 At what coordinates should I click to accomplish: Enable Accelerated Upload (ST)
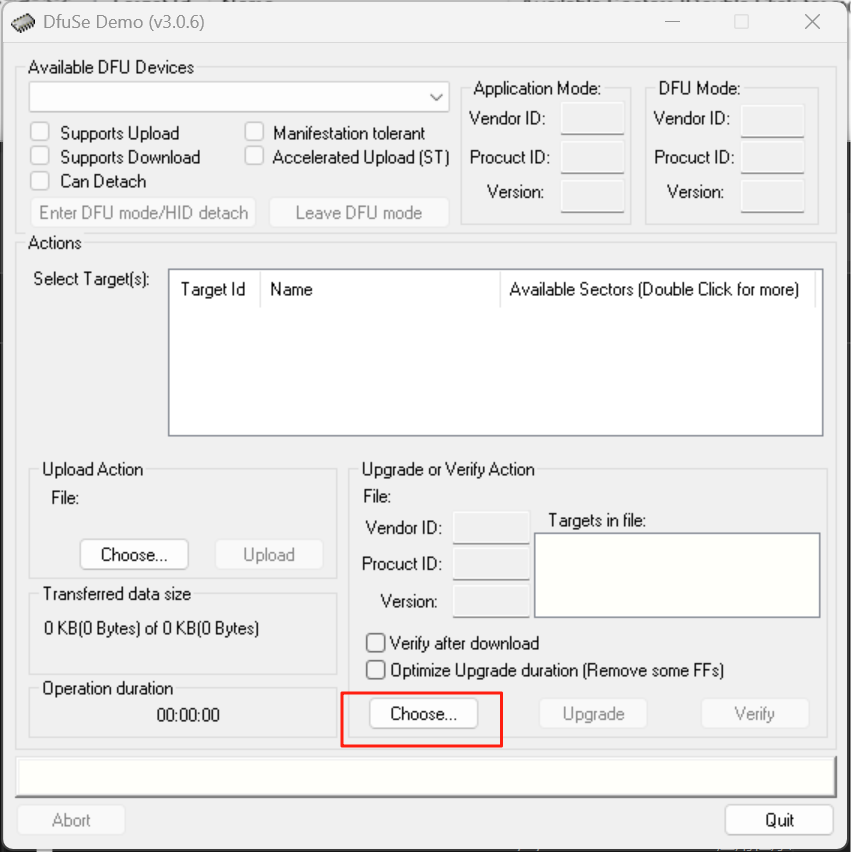[253, 156]
